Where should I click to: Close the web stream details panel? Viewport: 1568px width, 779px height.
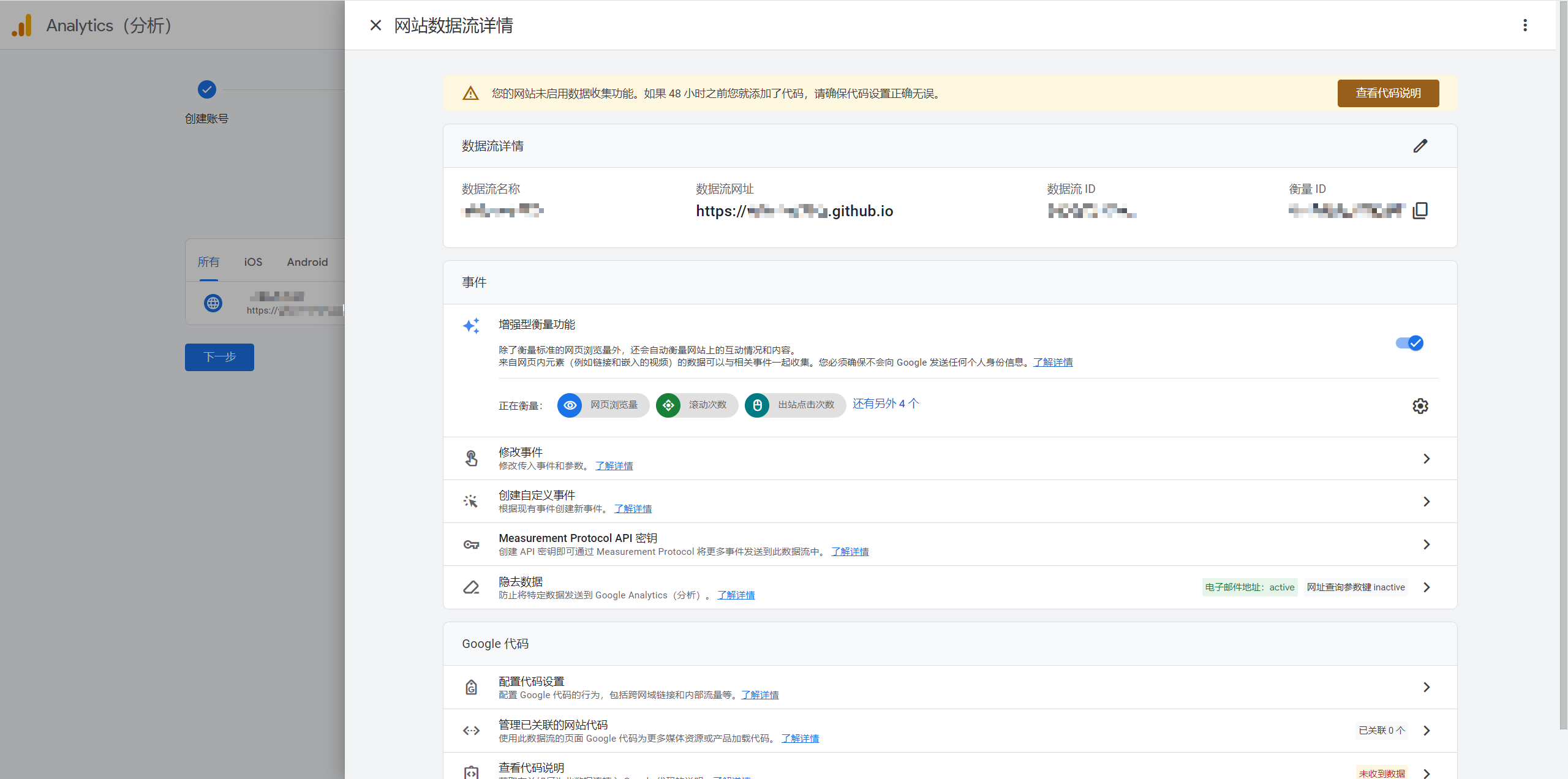375,25
